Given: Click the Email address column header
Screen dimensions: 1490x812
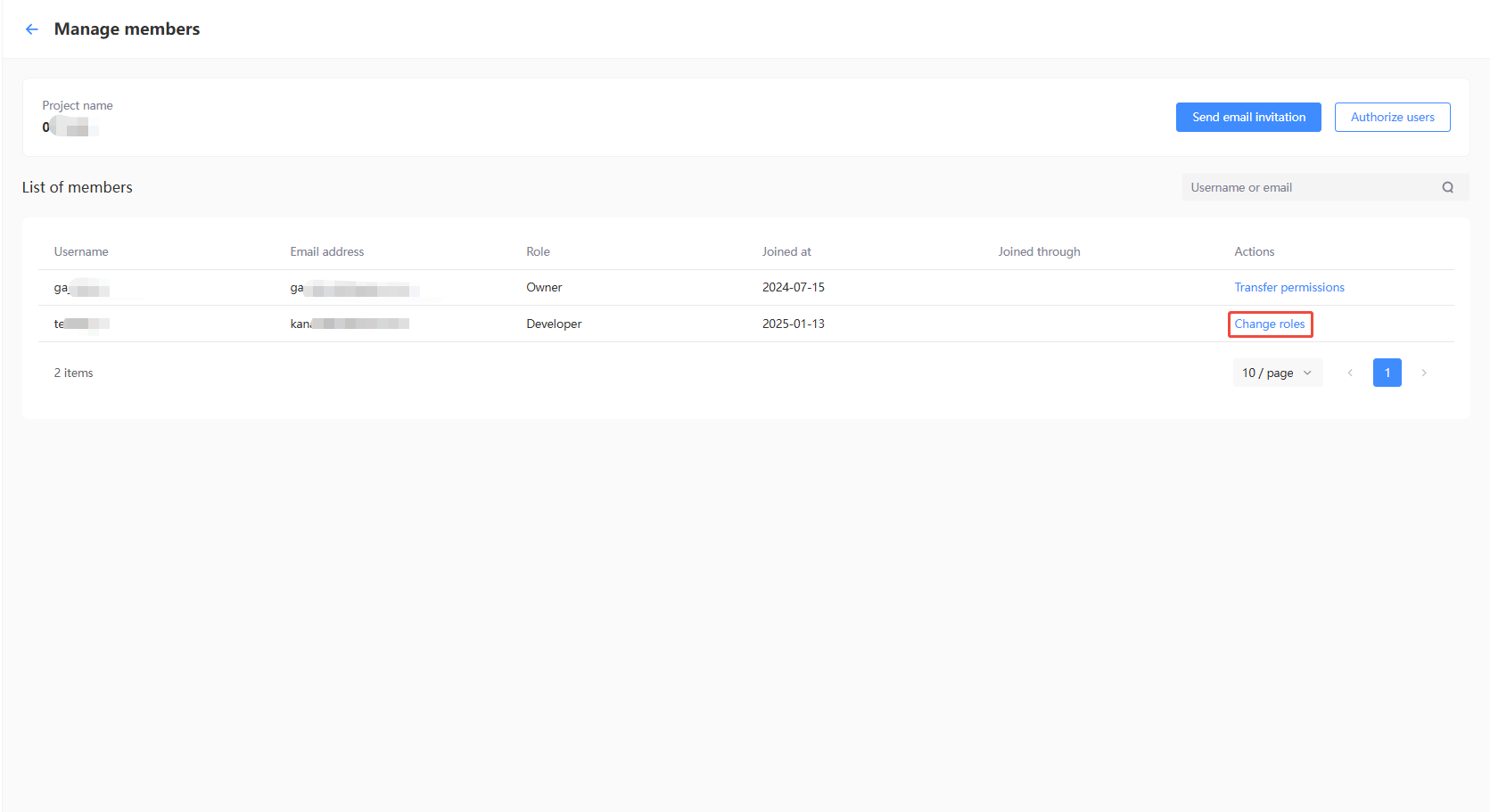Looking at the screenshot, I should pyautogui.click(x=326, y=251).
